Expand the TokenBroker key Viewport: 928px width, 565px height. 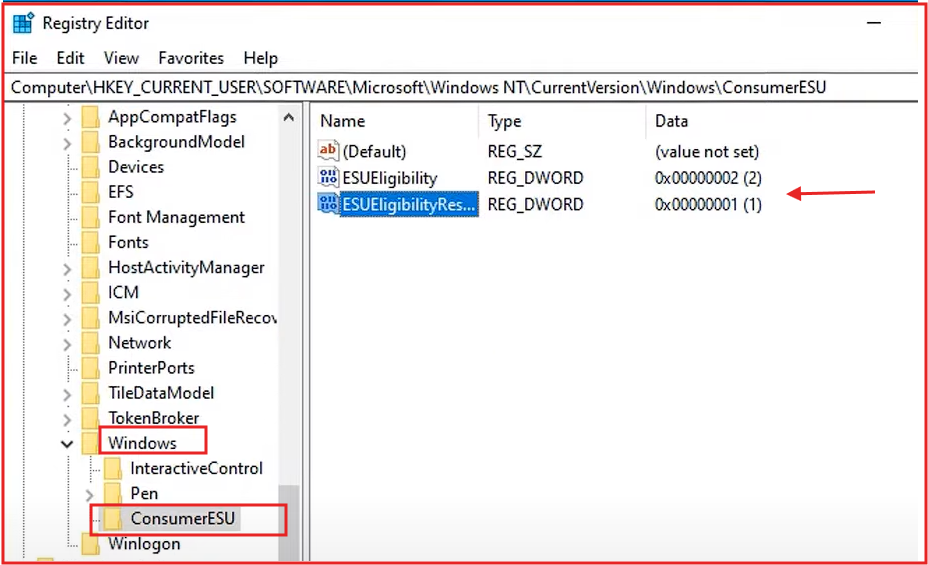point(67,419)
